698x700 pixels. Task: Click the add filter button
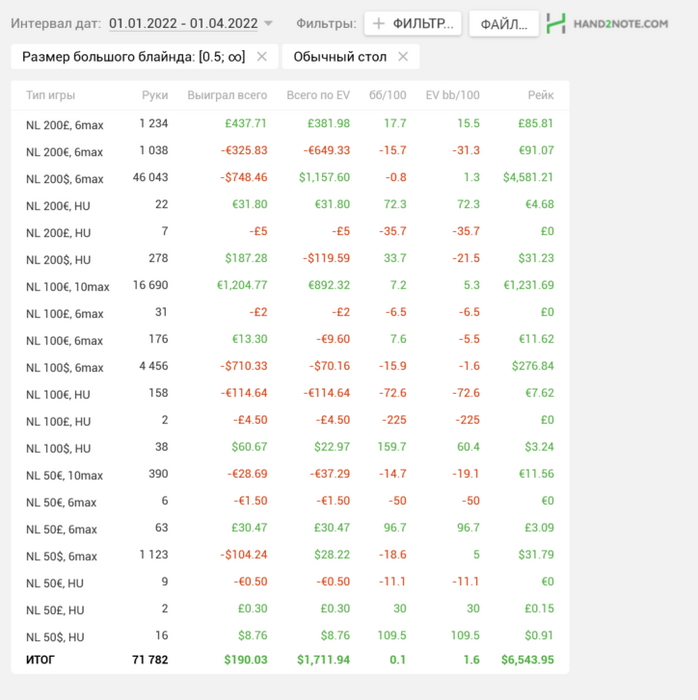tap(412, 23)
